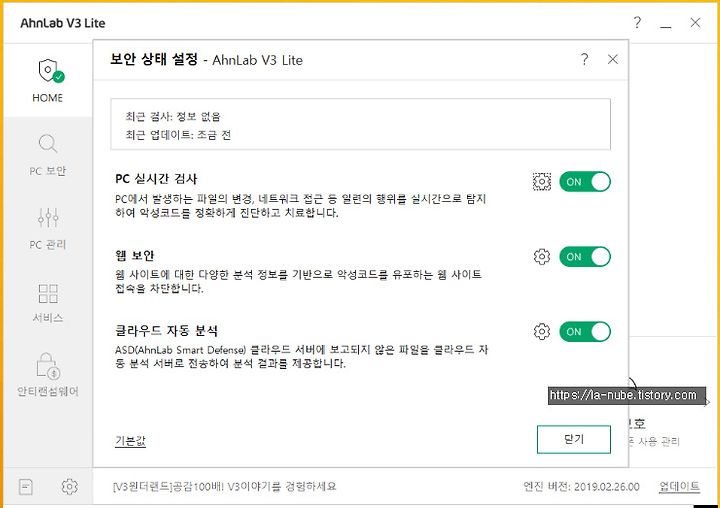Screen dimensions: 720x508
Task: Open PC 관리 sliders section
Action: point(48,228)
